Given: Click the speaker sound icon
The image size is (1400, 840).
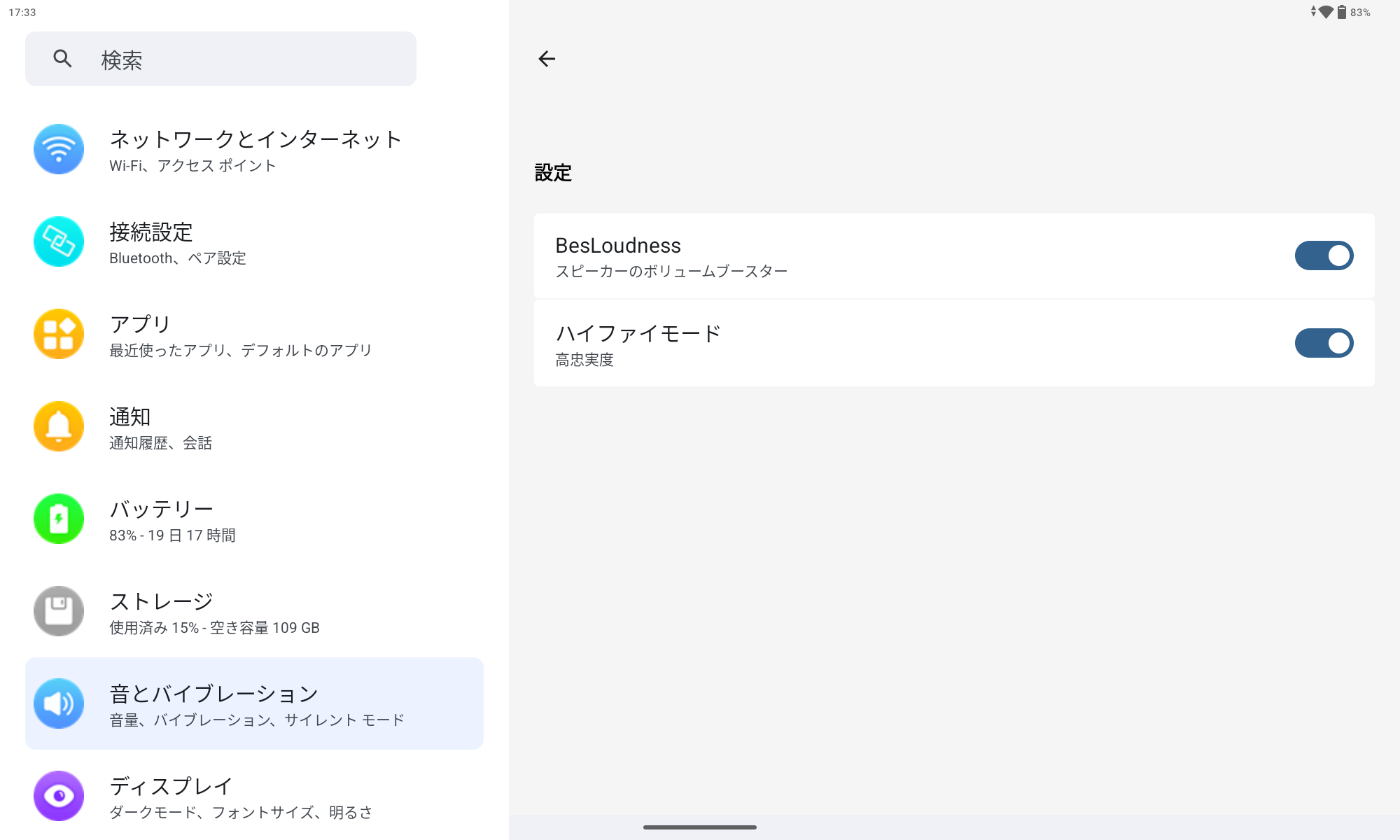Looking at the screenshot, I should tap(59, 703).
